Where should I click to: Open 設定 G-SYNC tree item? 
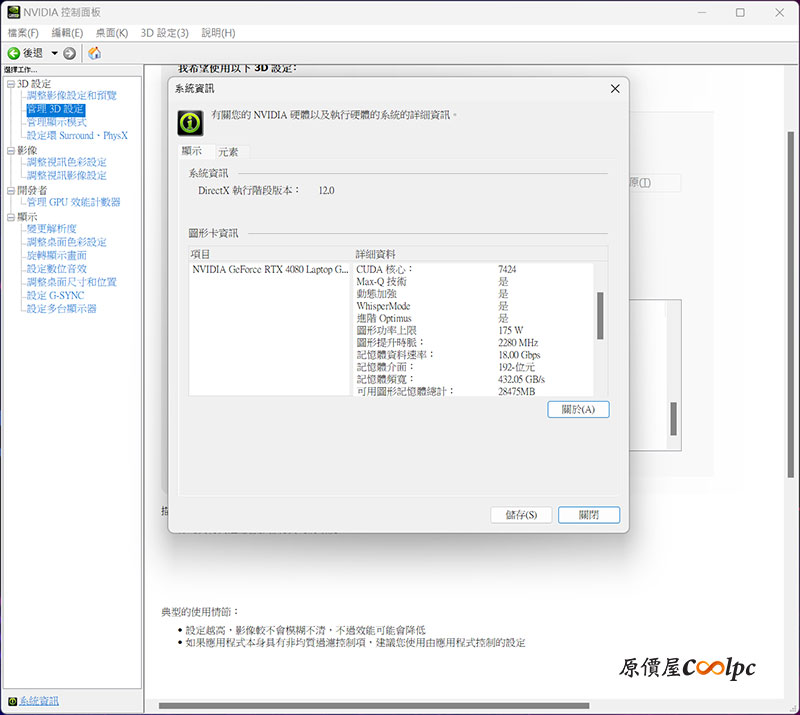pos(56,295)
